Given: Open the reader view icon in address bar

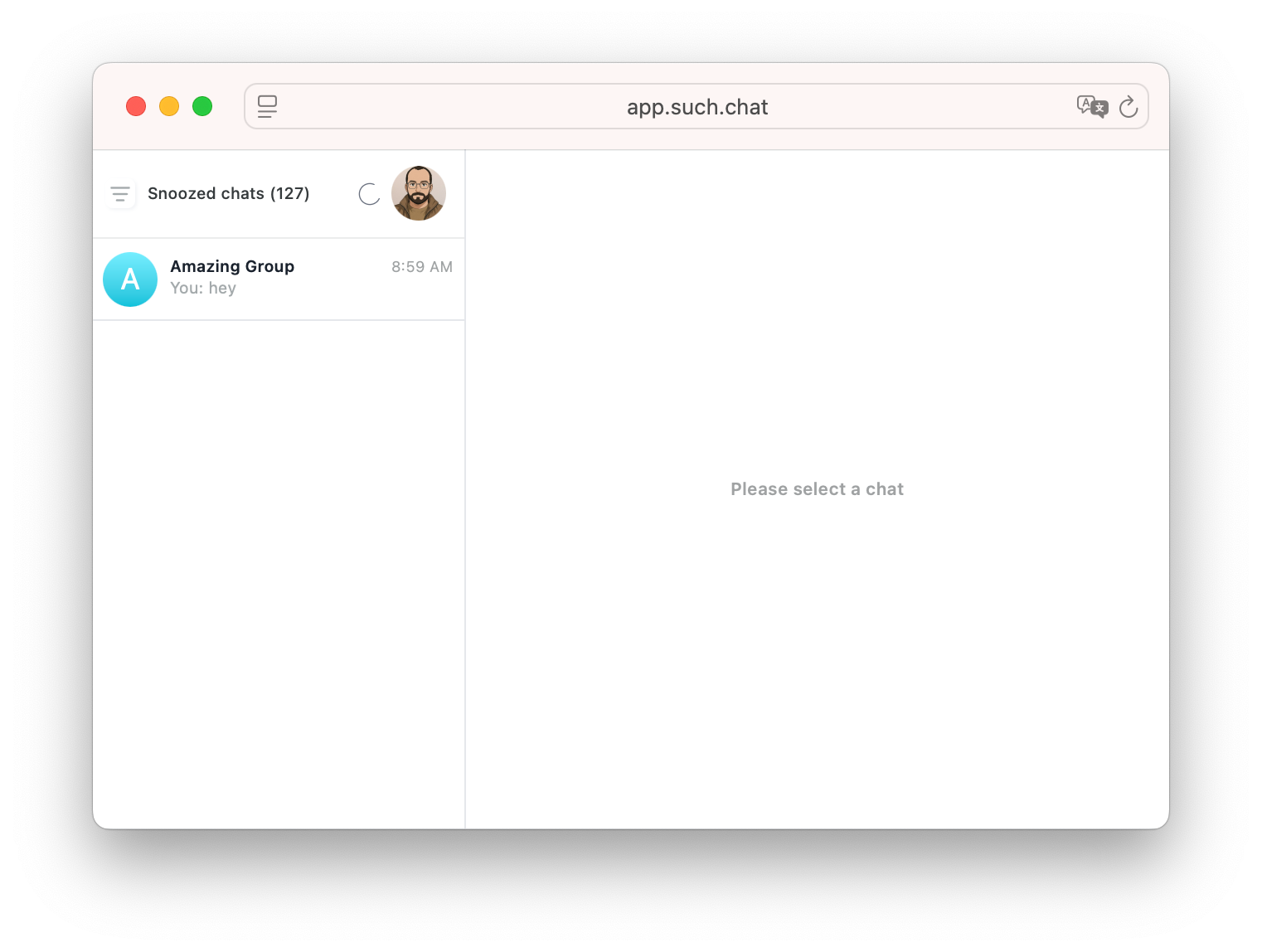Looking at the screenshot, I should (267, 106).
